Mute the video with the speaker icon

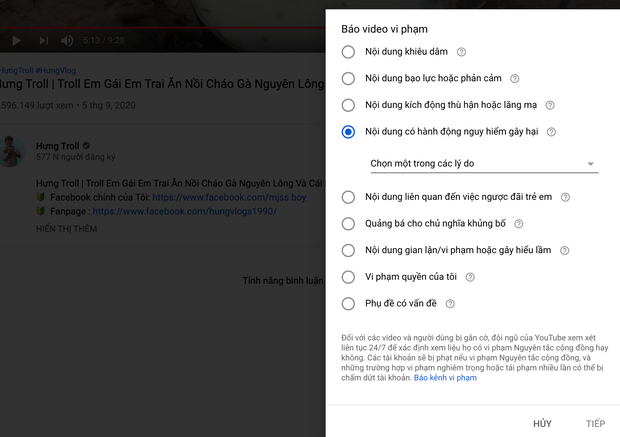(x=67, y=40)
